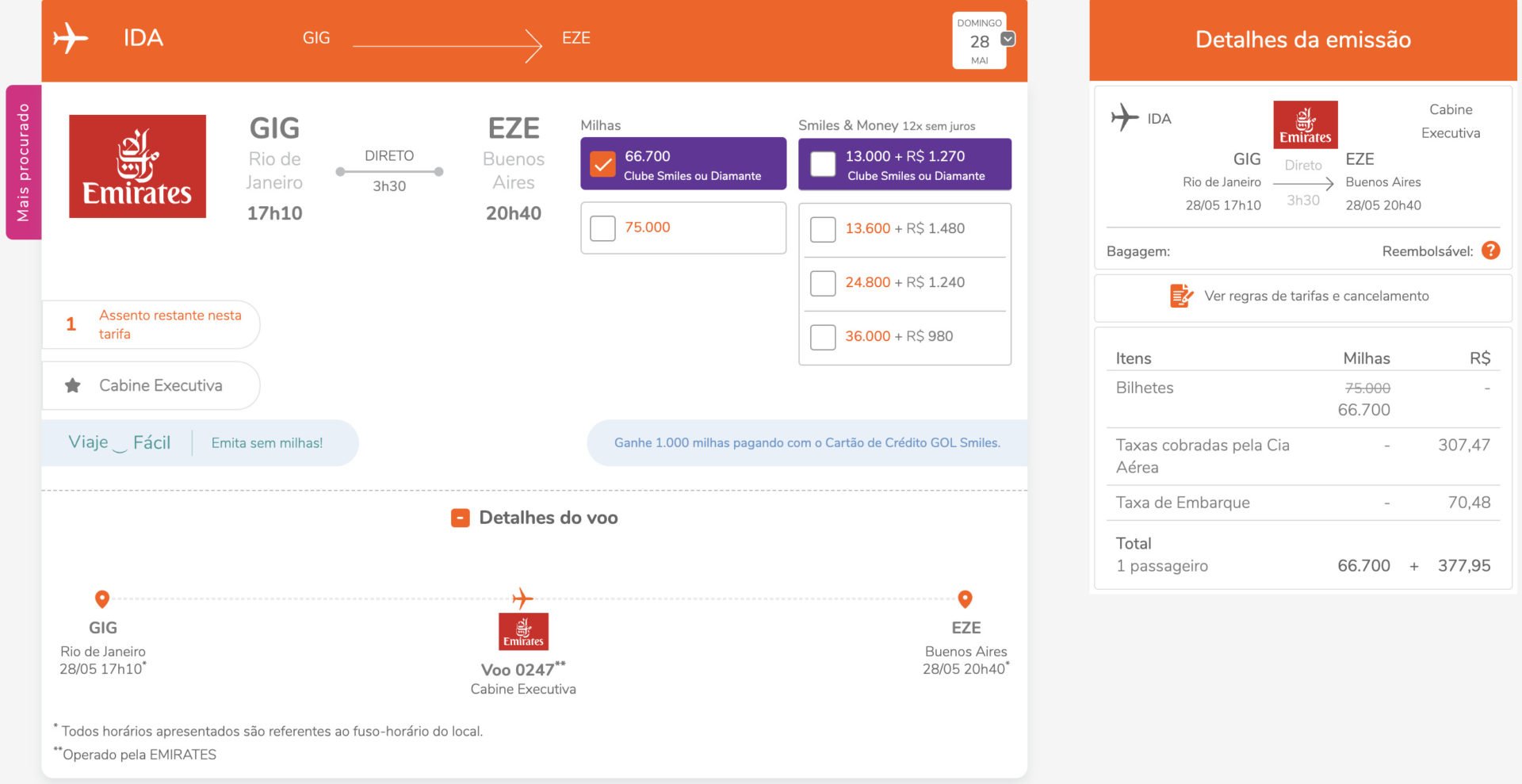Click the Detalhes da emissão header
Image resolution: width=1522 pixels, height=784 pixels.
(1303, 40)
